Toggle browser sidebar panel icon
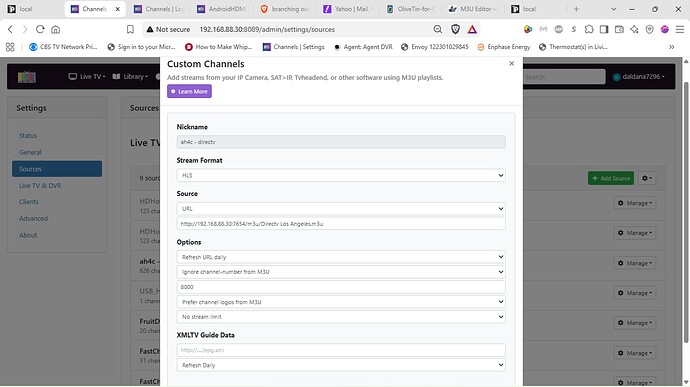The image size is (690, 387). pos(604,29)
